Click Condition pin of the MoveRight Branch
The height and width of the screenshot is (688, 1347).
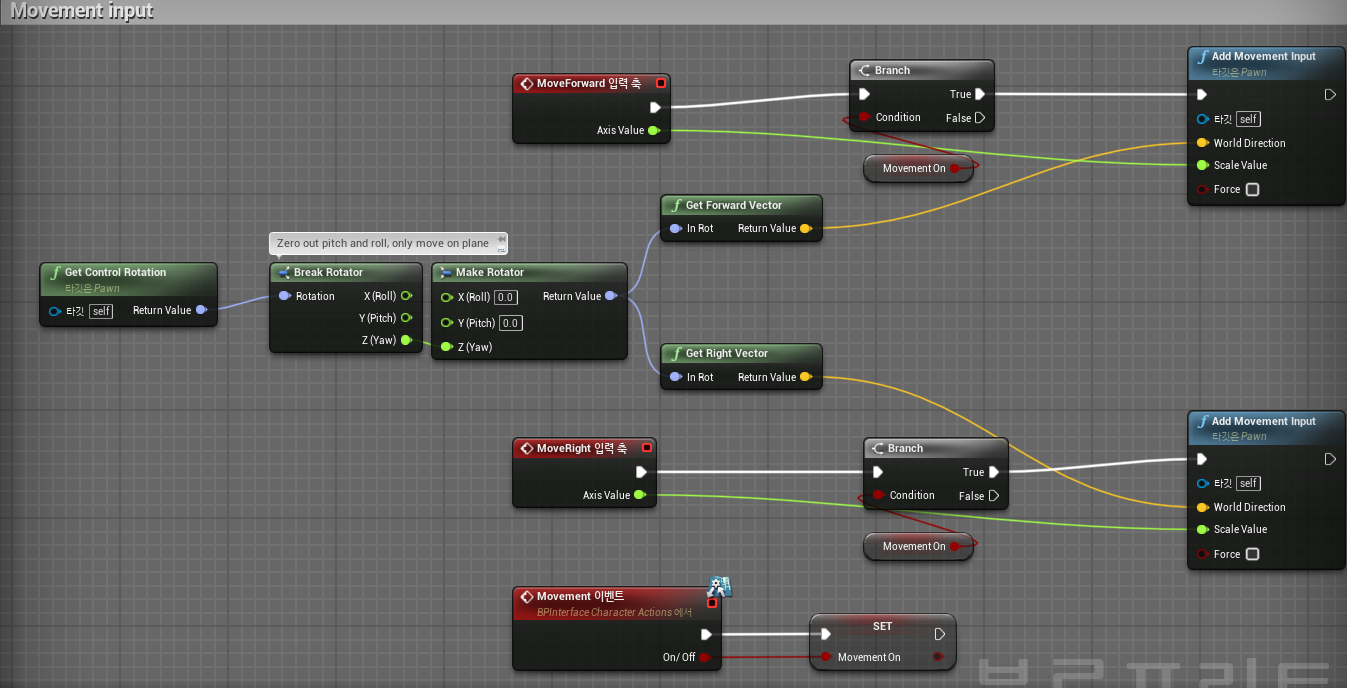(878, 495)
